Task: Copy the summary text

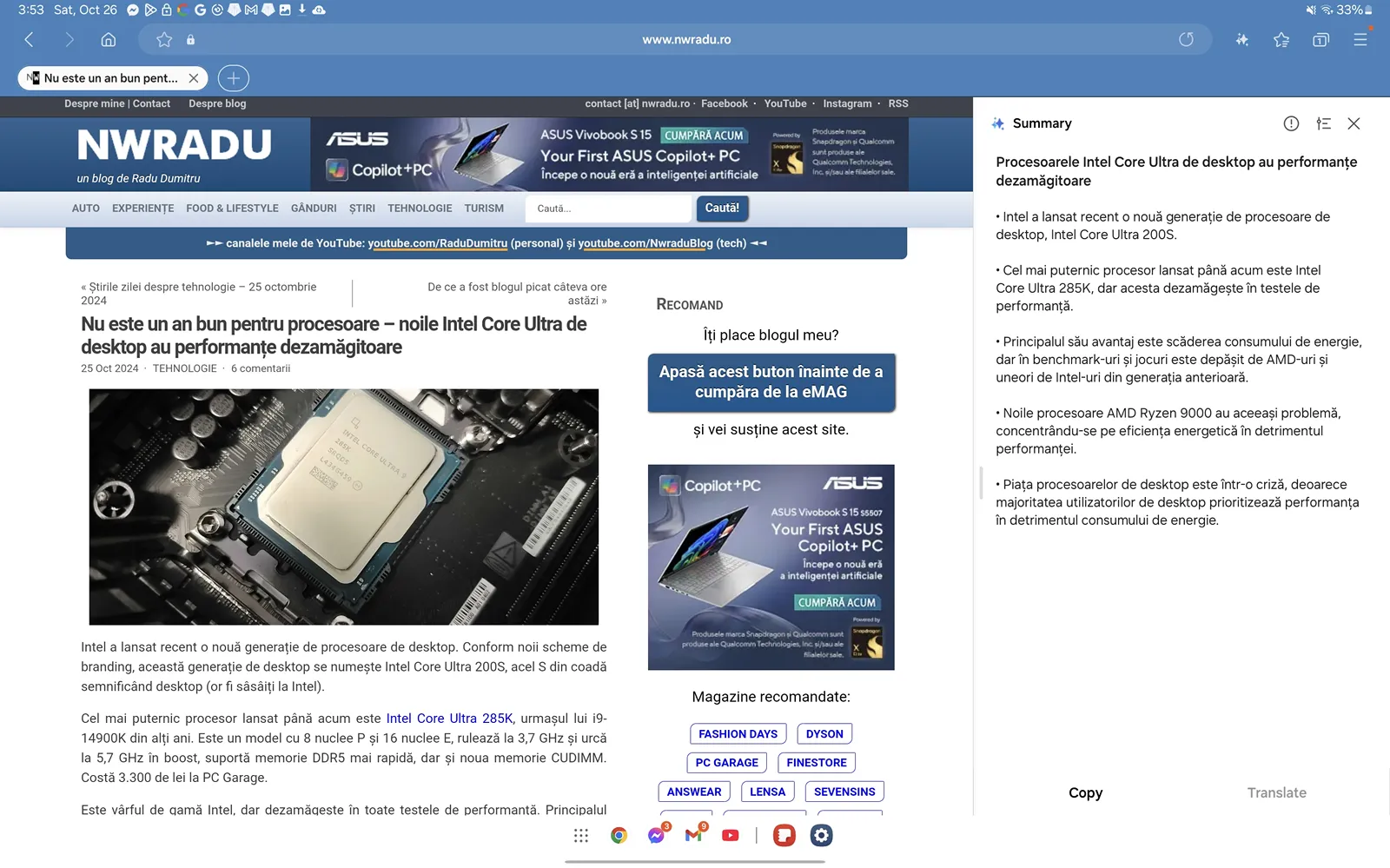Action: click(1085, 792)
